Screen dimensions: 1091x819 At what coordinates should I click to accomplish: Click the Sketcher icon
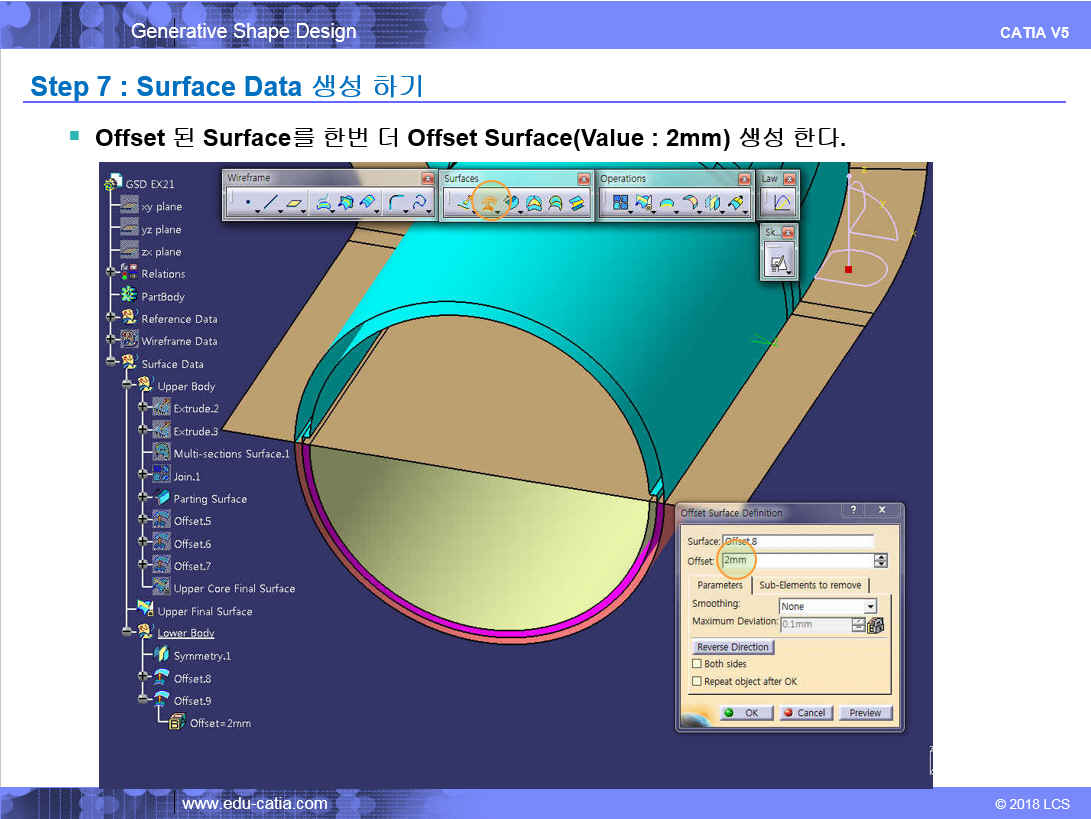click(778, 262)
